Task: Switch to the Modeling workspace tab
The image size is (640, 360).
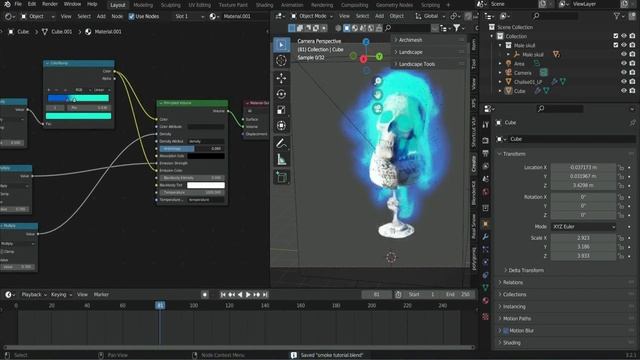Action: (143, 5)
